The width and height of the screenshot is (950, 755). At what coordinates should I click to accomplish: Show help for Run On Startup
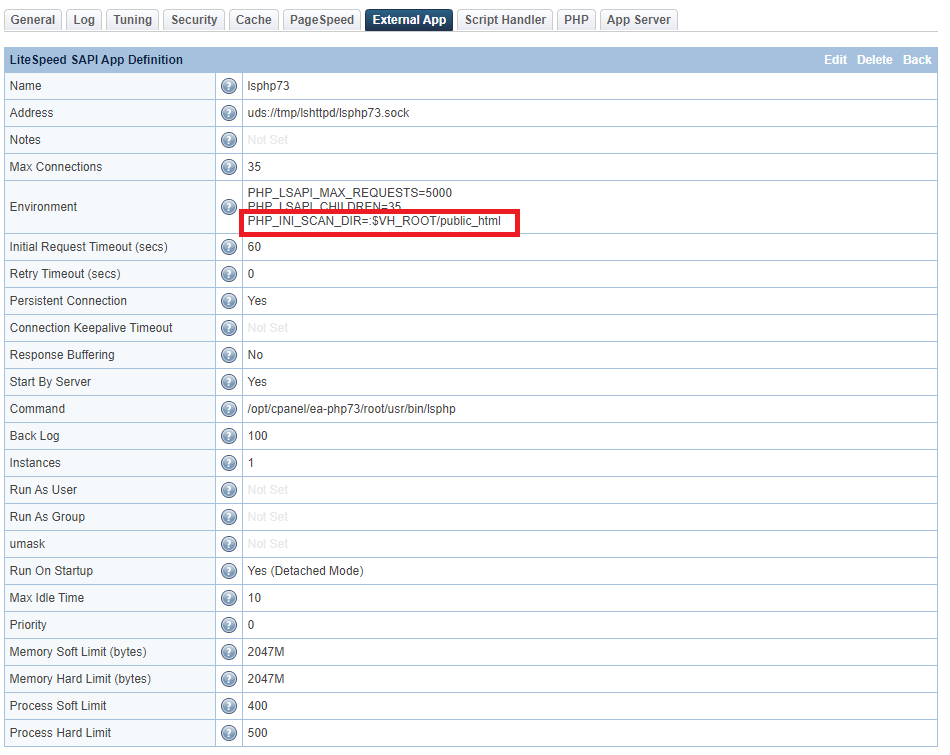(228, 571)
